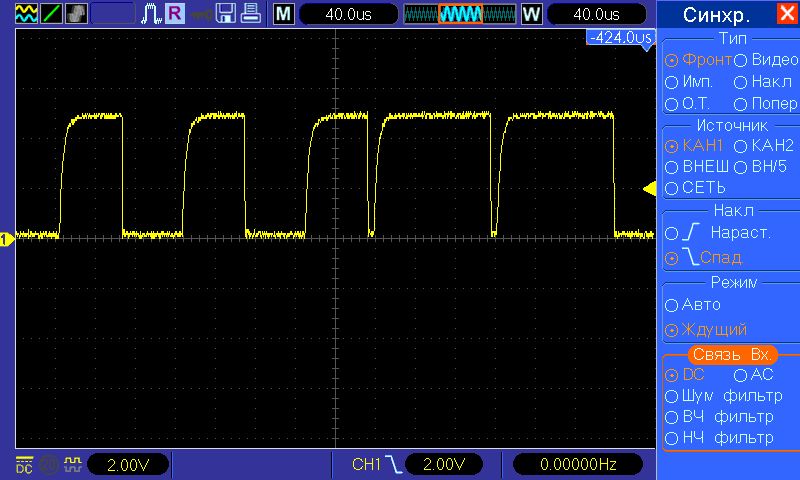Image resolution: width=800 pixels, height=480 pixels.
Task: Click the Синхр. menu title
Action: [718, 15]
